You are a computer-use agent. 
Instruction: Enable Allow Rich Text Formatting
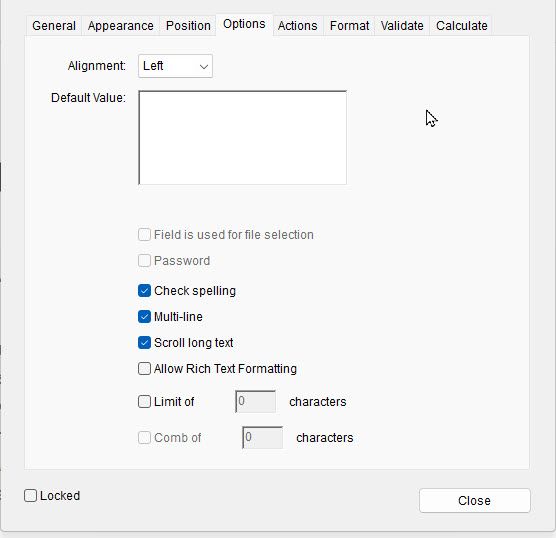click(x=144, y=369)
